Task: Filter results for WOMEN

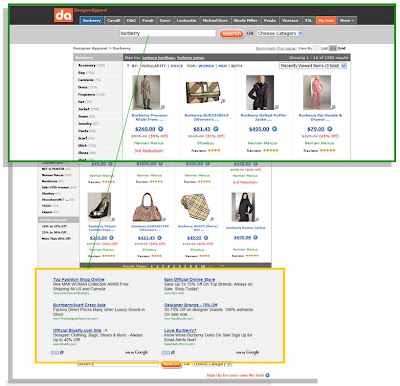Action: (x=206, y=66)
